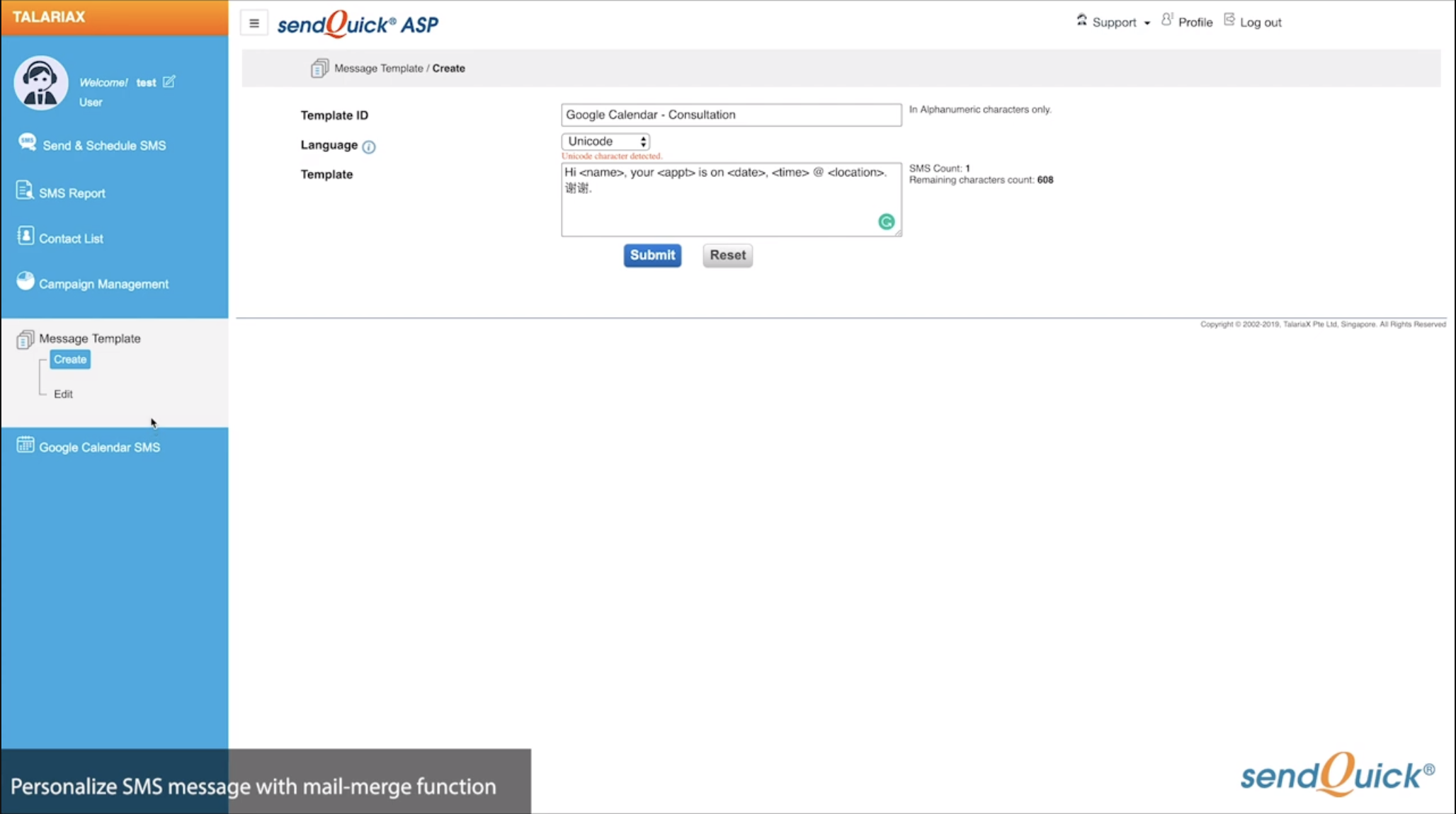Select Message Template menu item
The height and width of the screenshot is (814, 1456).
(x=90, y=338)
